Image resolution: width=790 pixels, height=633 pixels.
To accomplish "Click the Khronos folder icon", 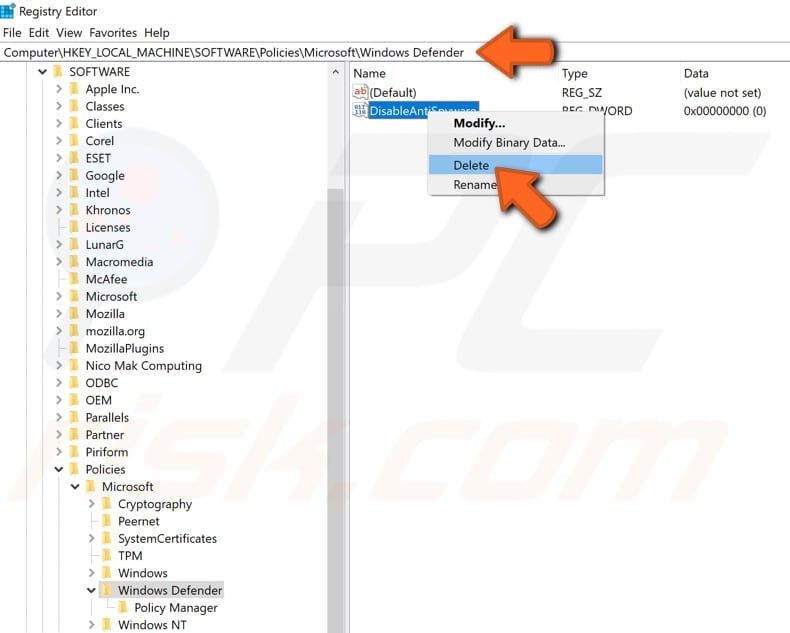I will tap(74, 210).
